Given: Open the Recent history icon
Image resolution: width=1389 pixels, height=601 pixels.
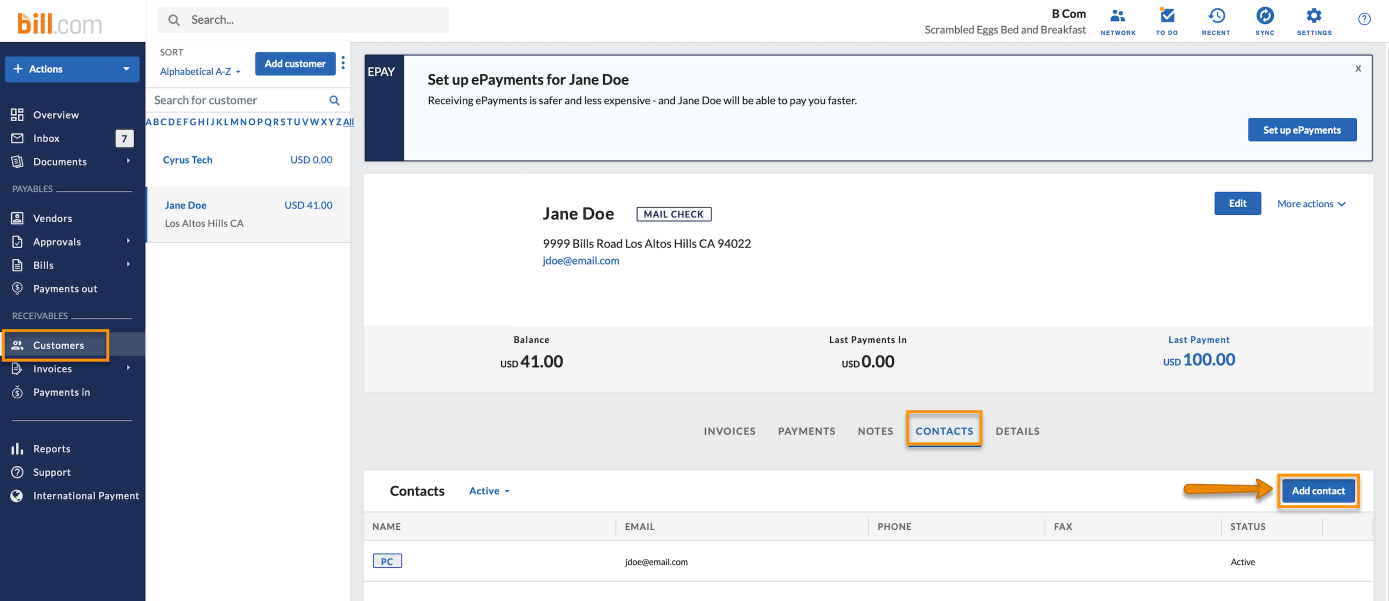Looking at the screenshot, I should [x=1216, y=20].
